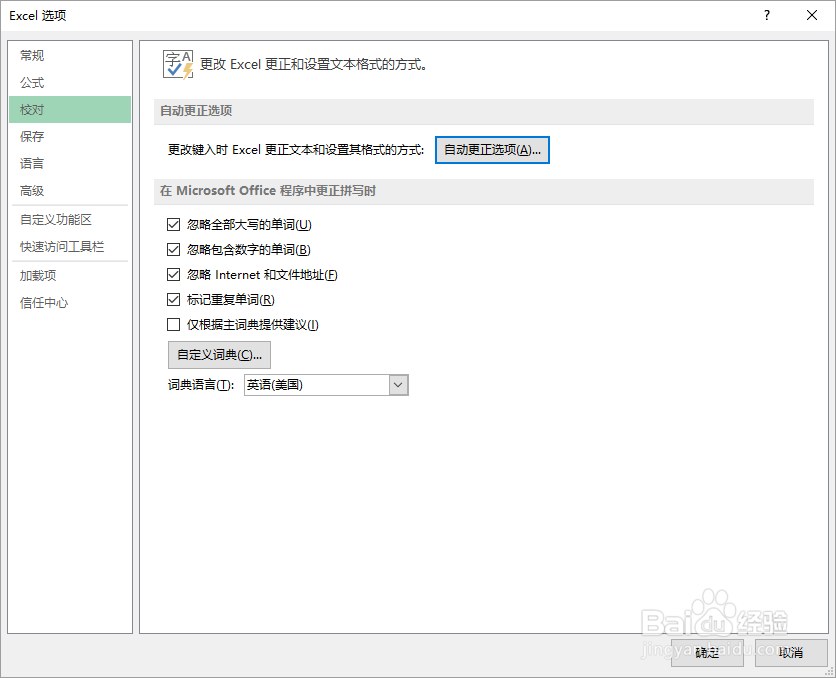Click the 自动更正选项 section header
This screenshot has height=678, width=836.
click(484, 111)
